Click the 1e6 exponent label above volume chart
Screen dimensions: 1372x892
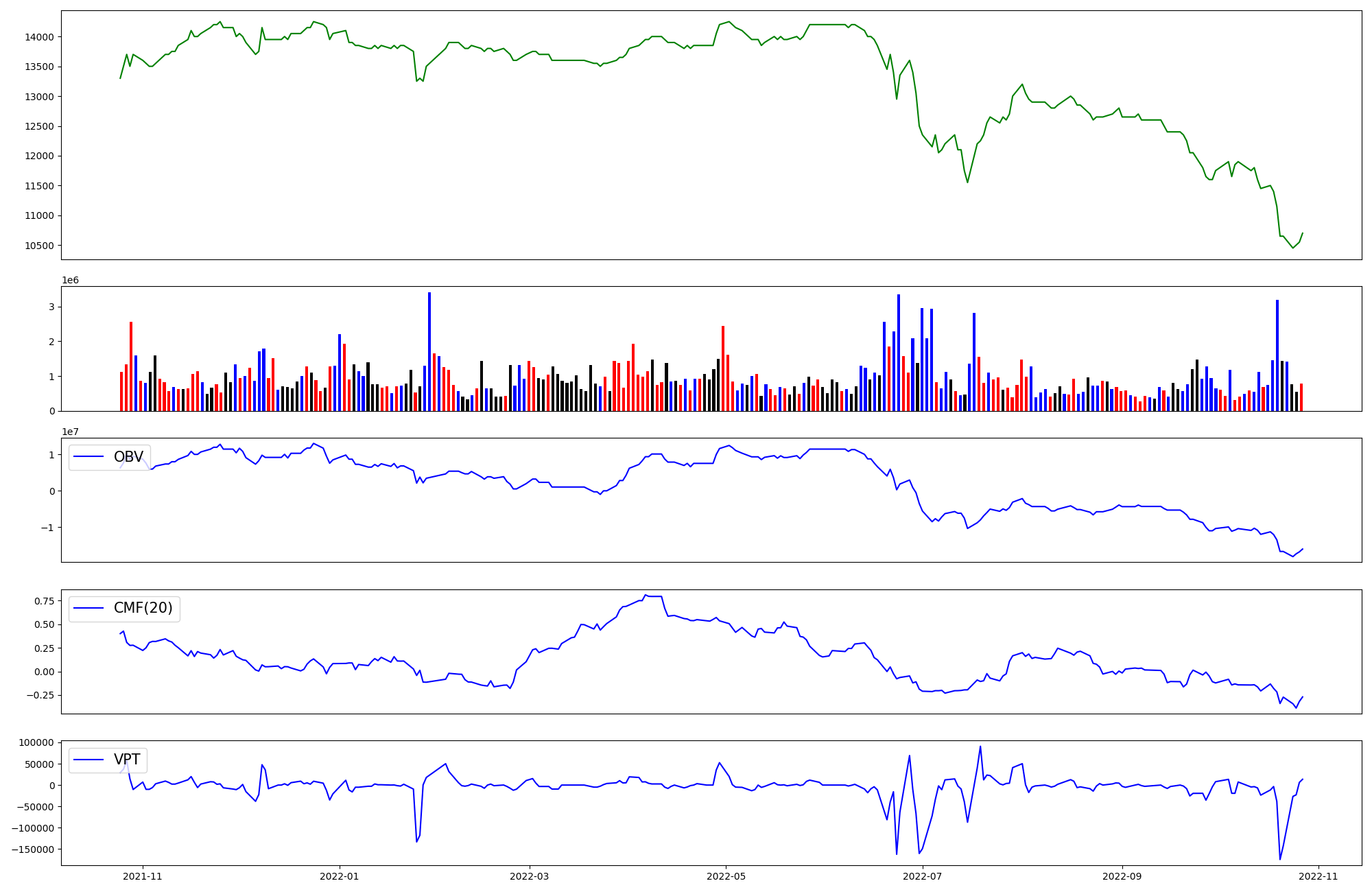70,280
